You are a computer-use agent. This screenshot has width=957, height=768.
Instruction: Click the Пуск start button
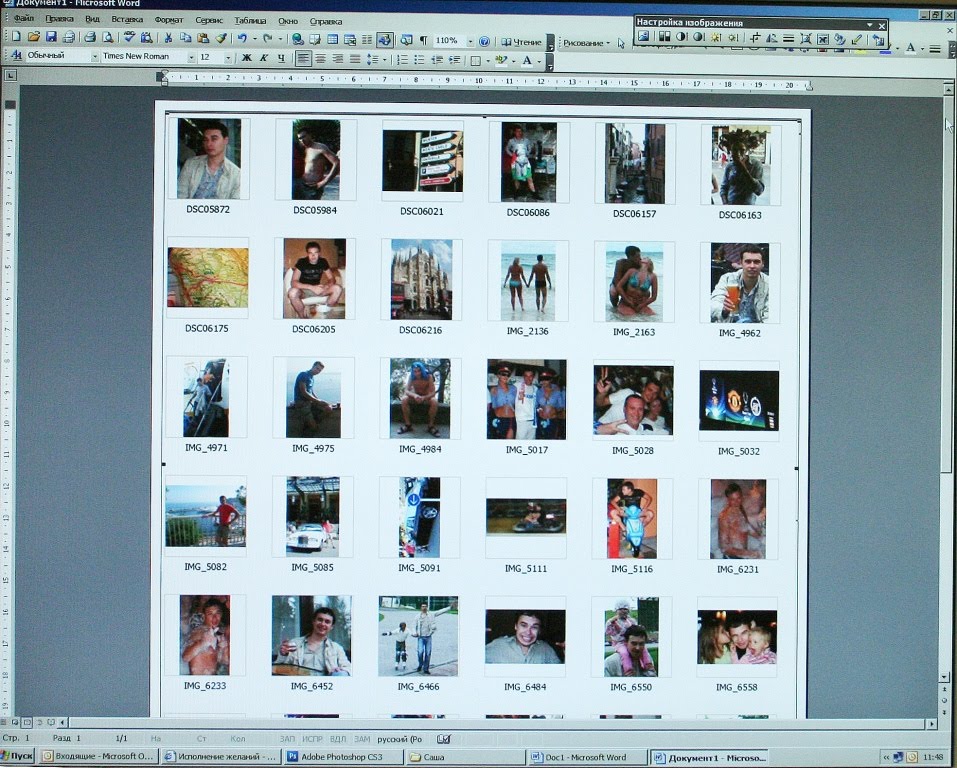click(x=18, y=756)
